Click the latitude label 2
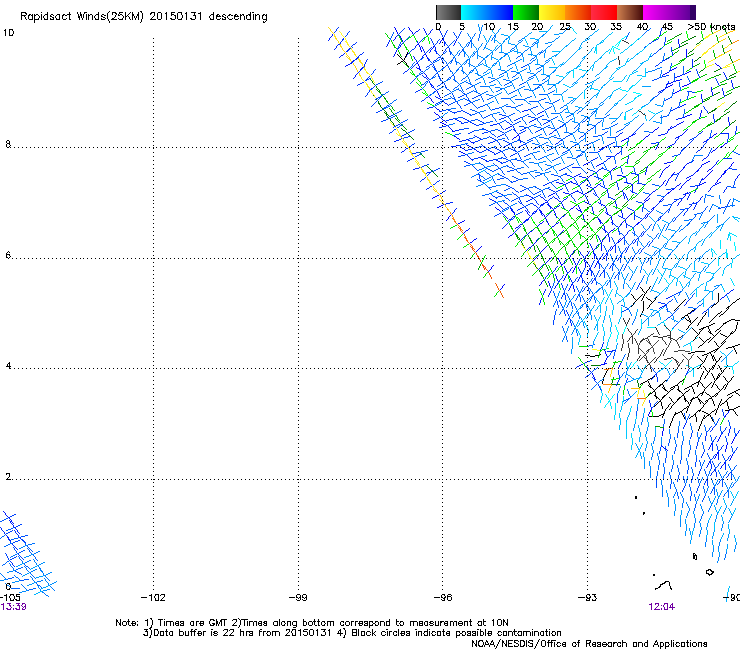The image size is (740, 650). click(8, 477)
